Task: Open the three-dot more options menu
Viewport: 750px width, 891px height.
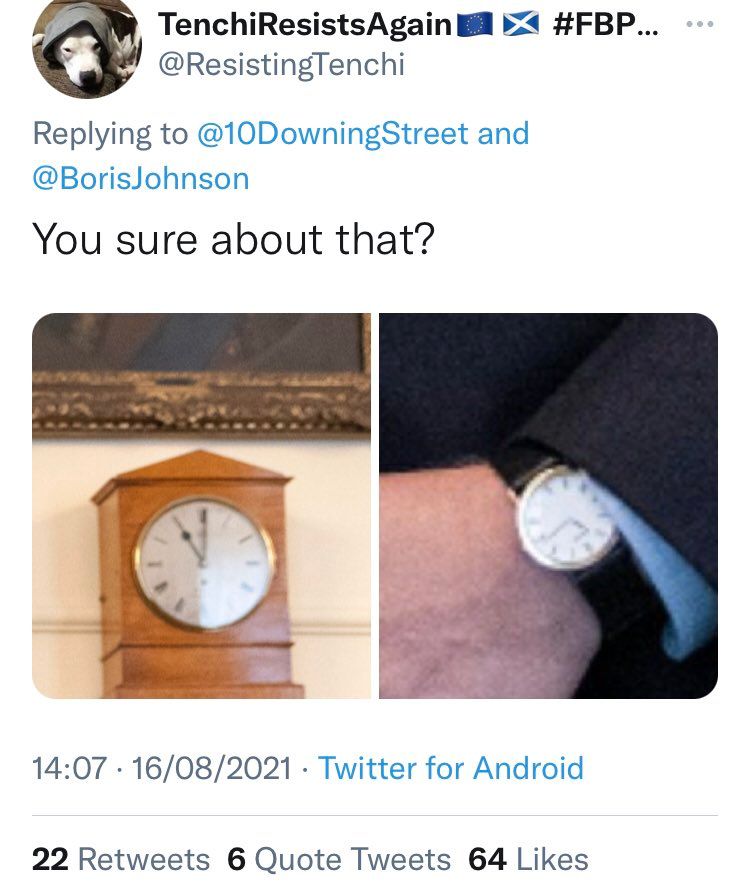Action: (703, 24)
